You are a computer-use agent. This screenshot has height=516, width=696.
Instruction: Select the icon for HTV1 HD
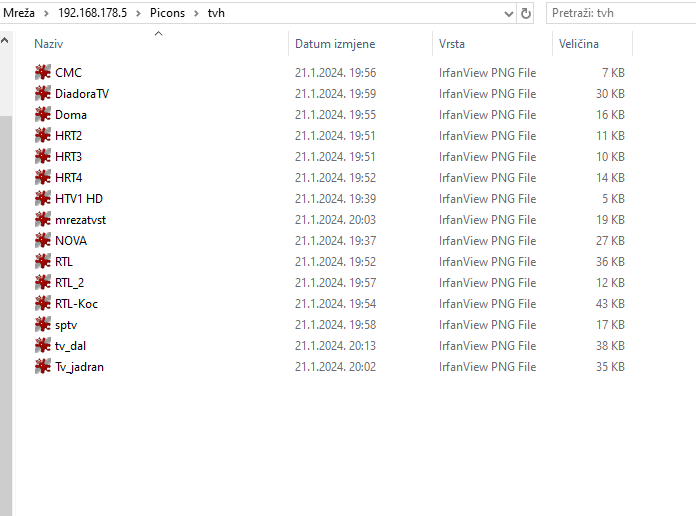(x=43, y=198)
